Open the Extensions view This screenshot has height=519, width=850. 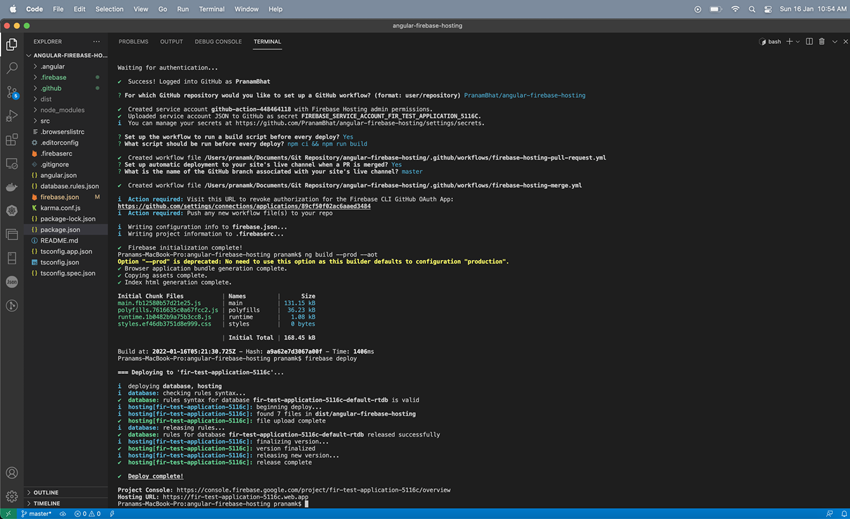click(x=12, y=140)
